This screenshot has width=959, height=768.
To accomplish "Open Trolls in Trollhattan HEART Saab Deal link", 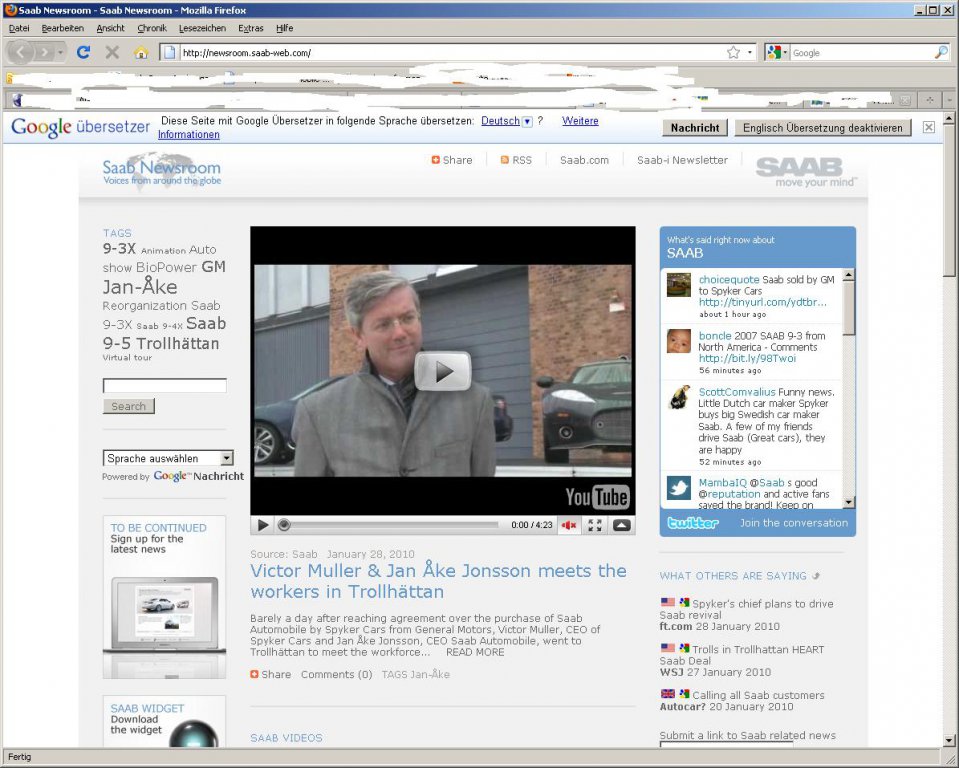I will point(742,655).
